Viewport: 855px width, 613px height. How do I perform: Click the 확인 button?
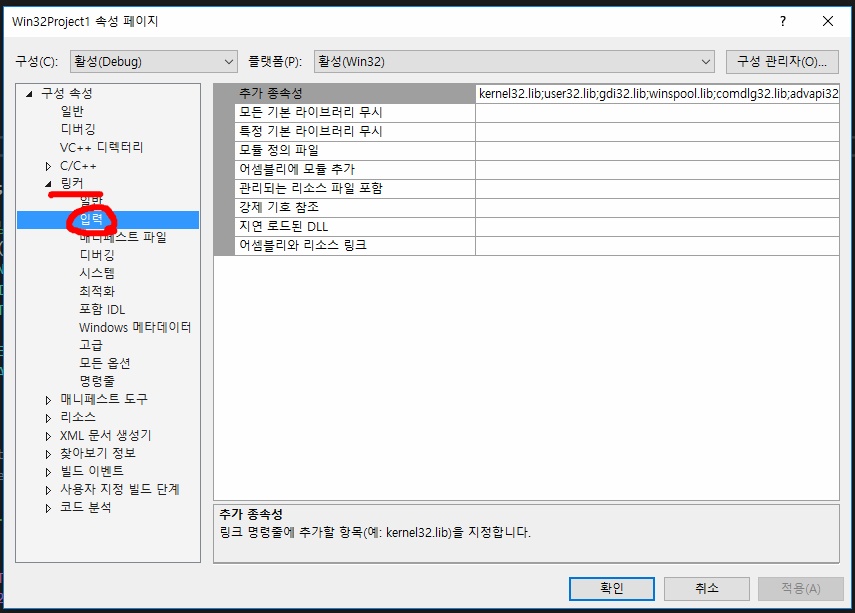point(612,588)
